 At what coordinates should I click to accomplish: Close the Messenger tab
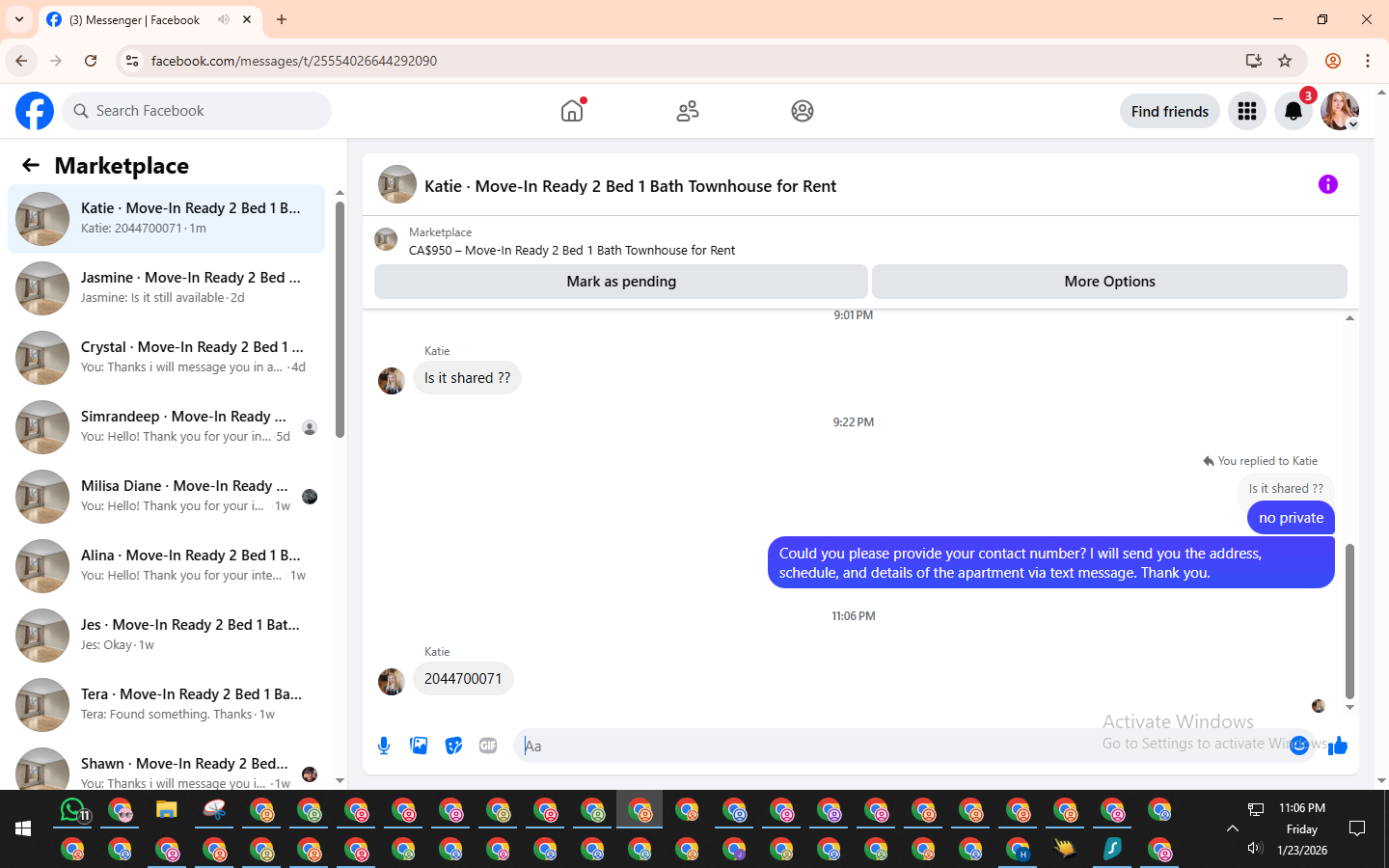pos(247,19)
